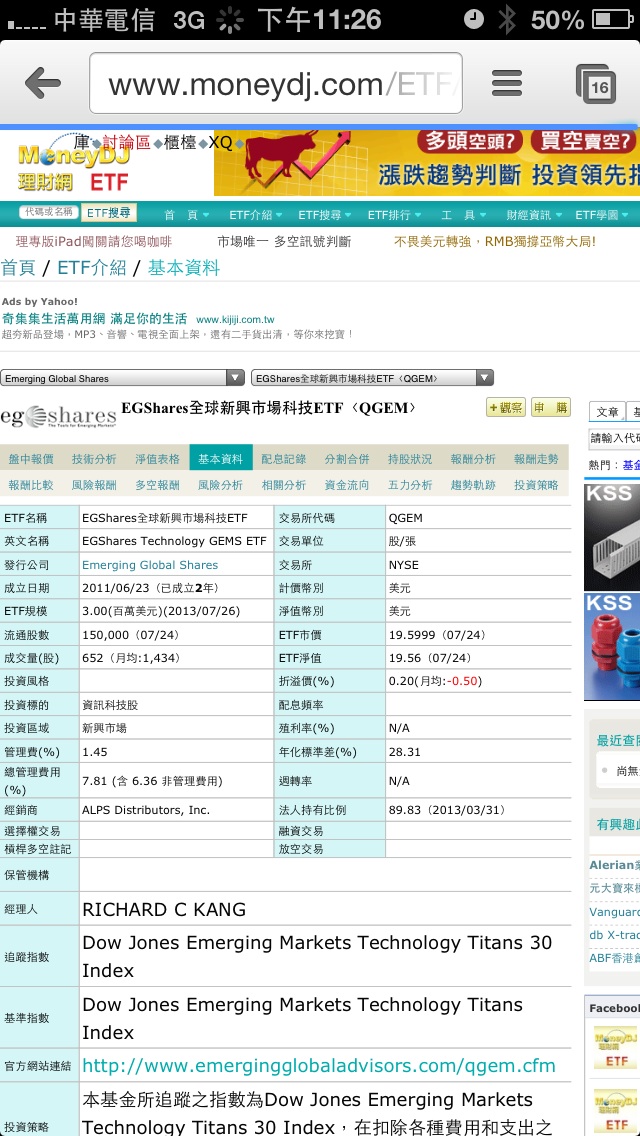Image resolution: width=640 pixels, height=1136 pixels.
Task: Switch to the 技術分析 tab
Action: coord(94,459)
